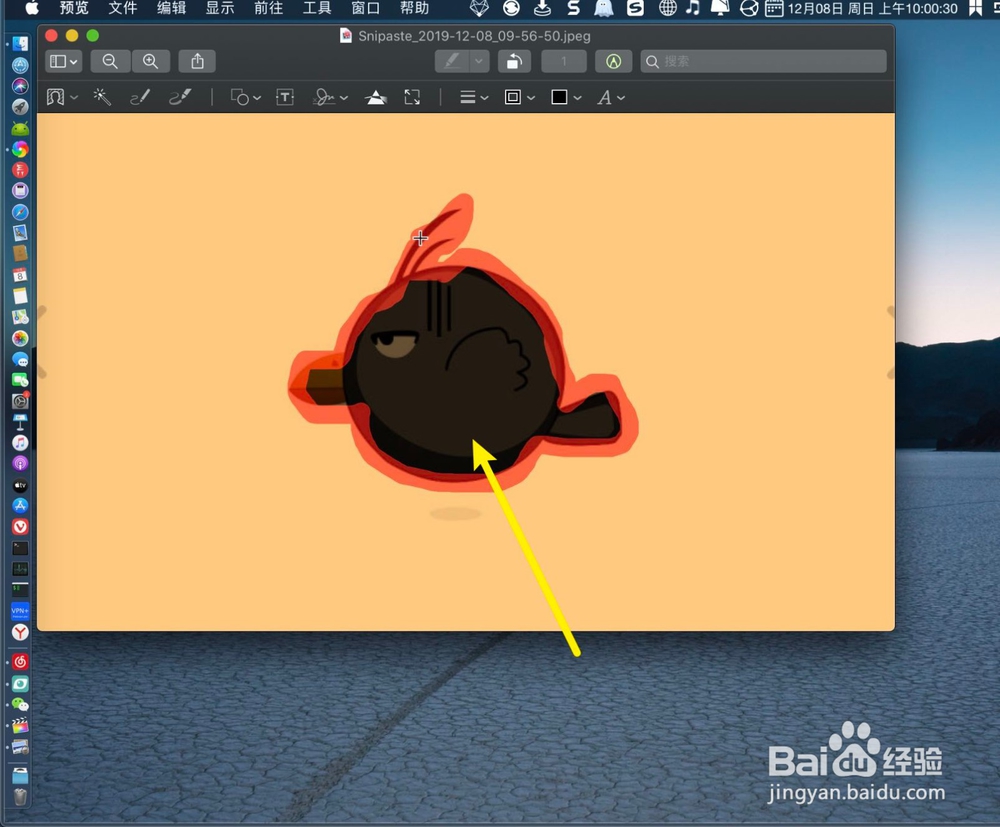1000x827 pixels.
Task: Open Siri from the Dock
Action: click(x=20, y=85)
